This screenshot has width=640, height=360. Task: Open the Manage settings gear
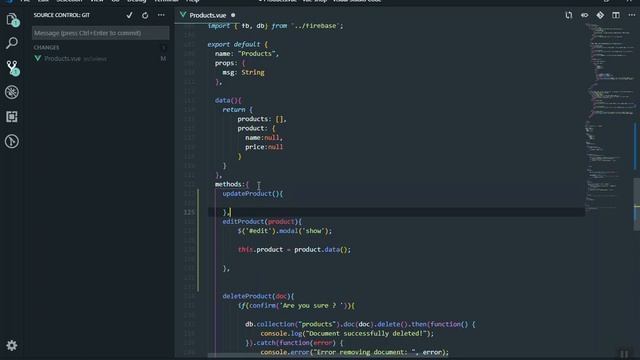click(12, 345)
